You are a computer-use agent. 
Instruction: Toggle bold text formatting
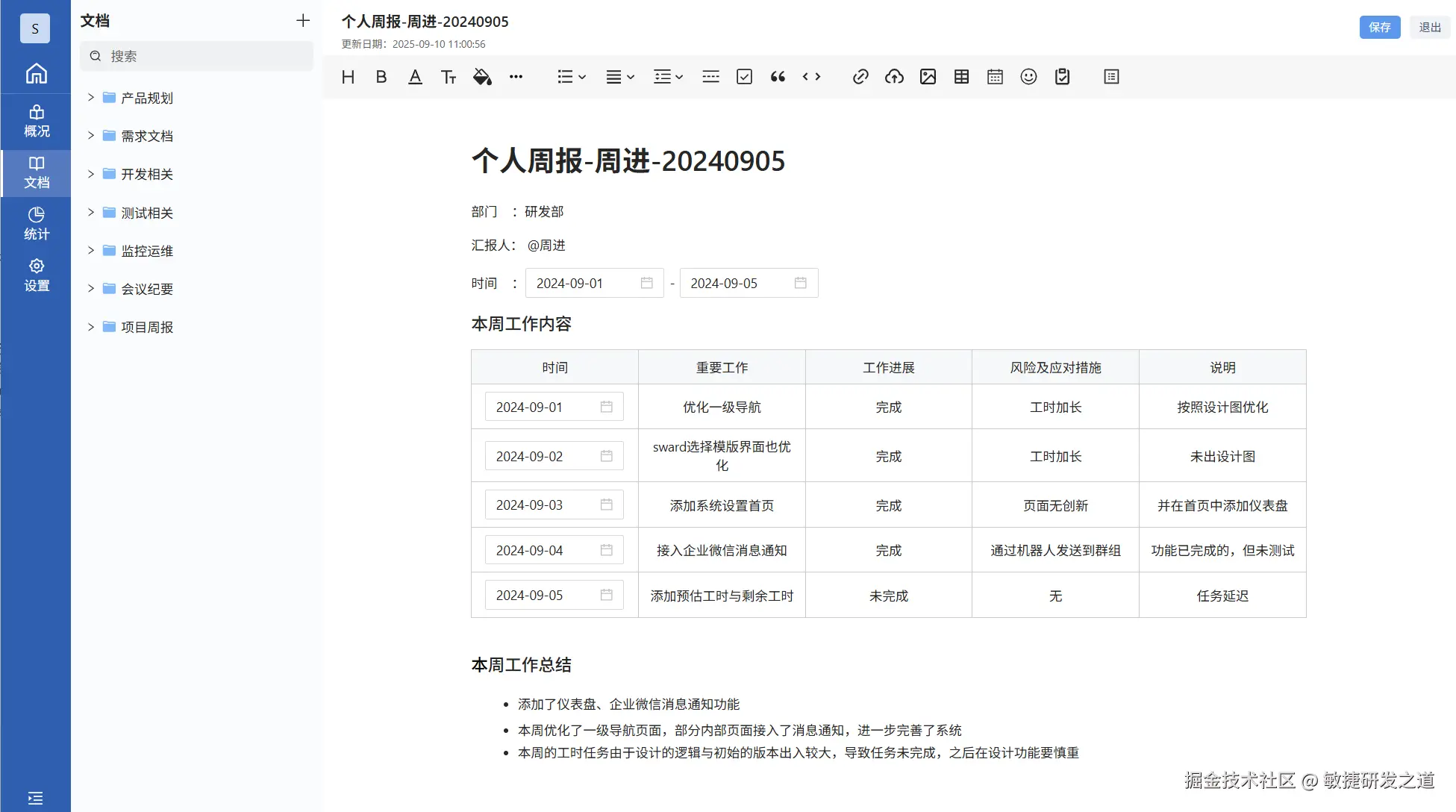[x=381, y=77]
